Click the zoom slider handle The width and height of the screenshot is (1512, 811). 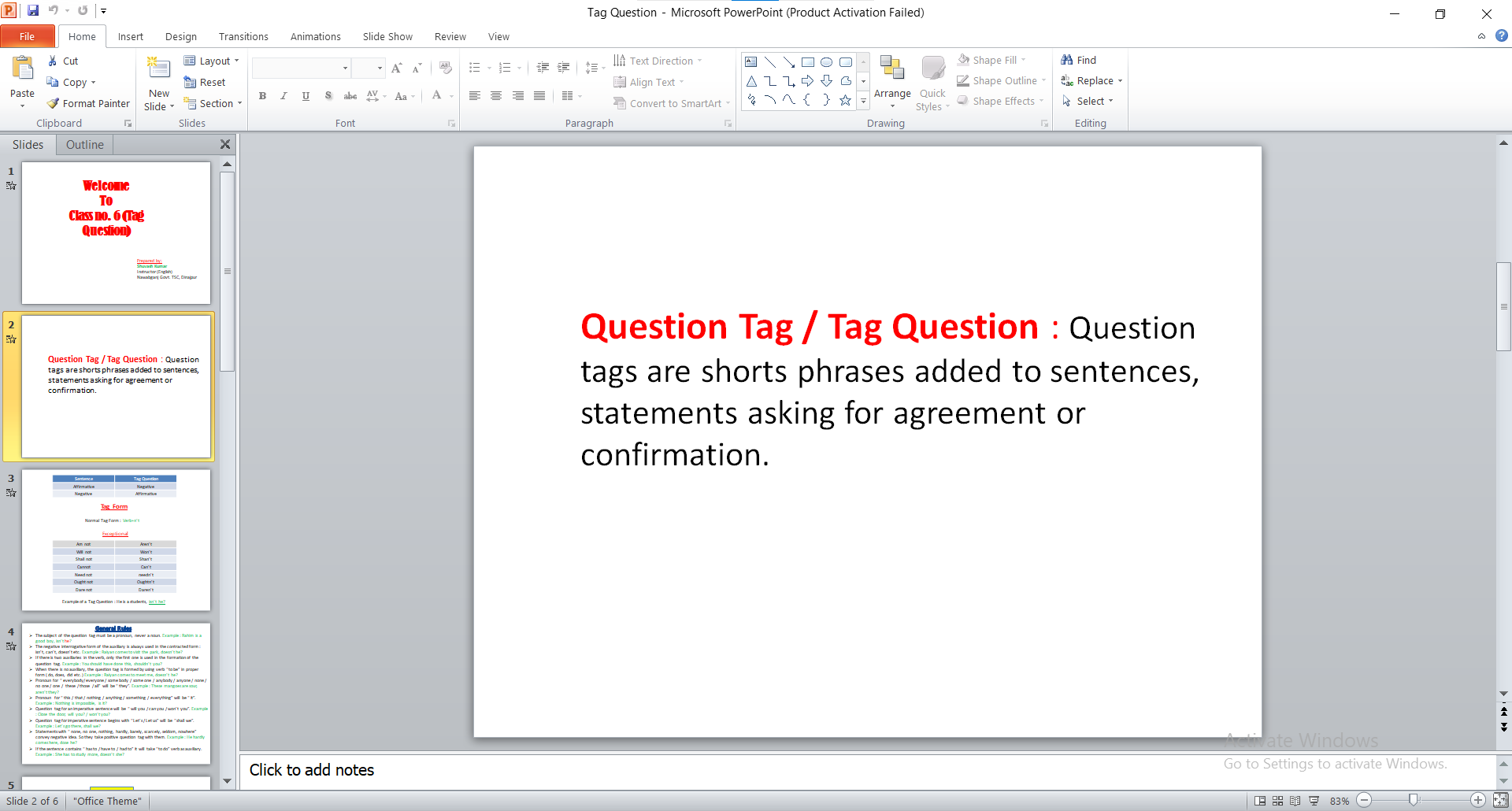pos(1414,800)
